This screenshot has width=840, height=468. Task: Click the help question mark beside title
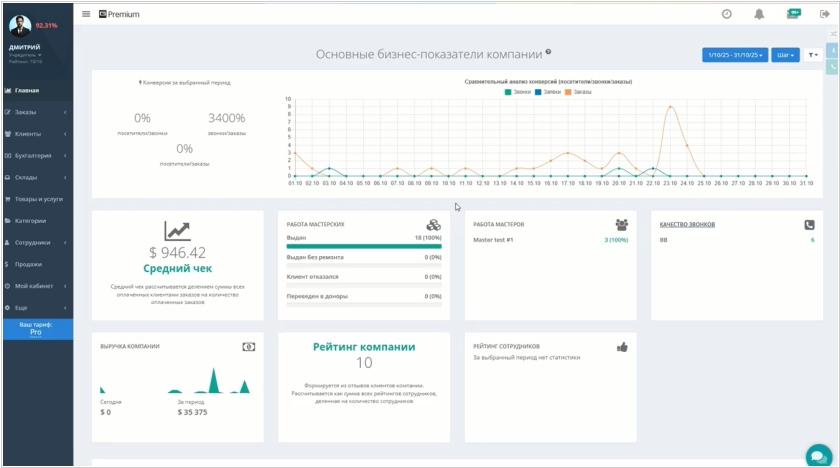pos(548,52)
